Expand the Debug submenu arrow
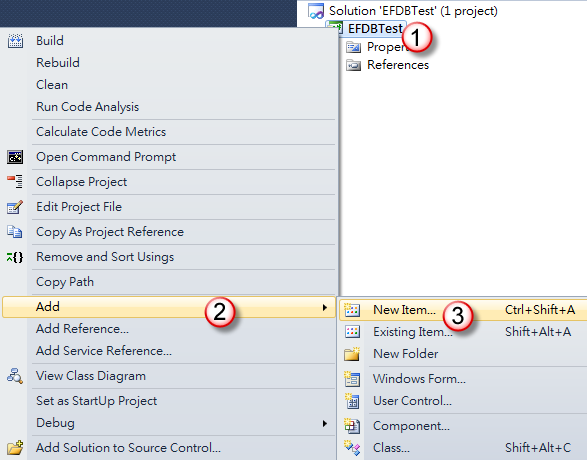 coord(325,424)
